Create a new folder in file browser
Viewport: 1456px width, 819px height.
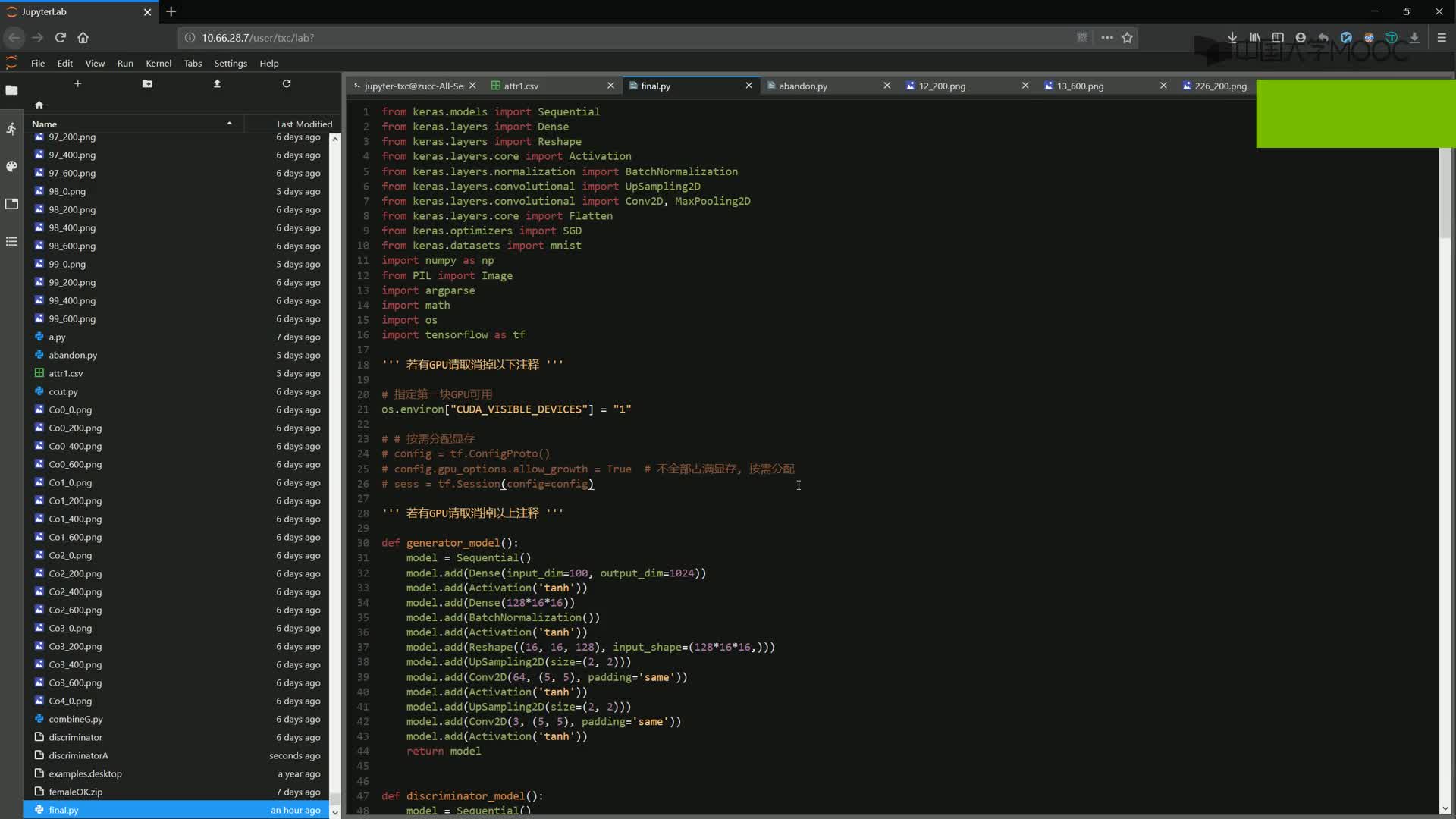(x=147, y=83)
